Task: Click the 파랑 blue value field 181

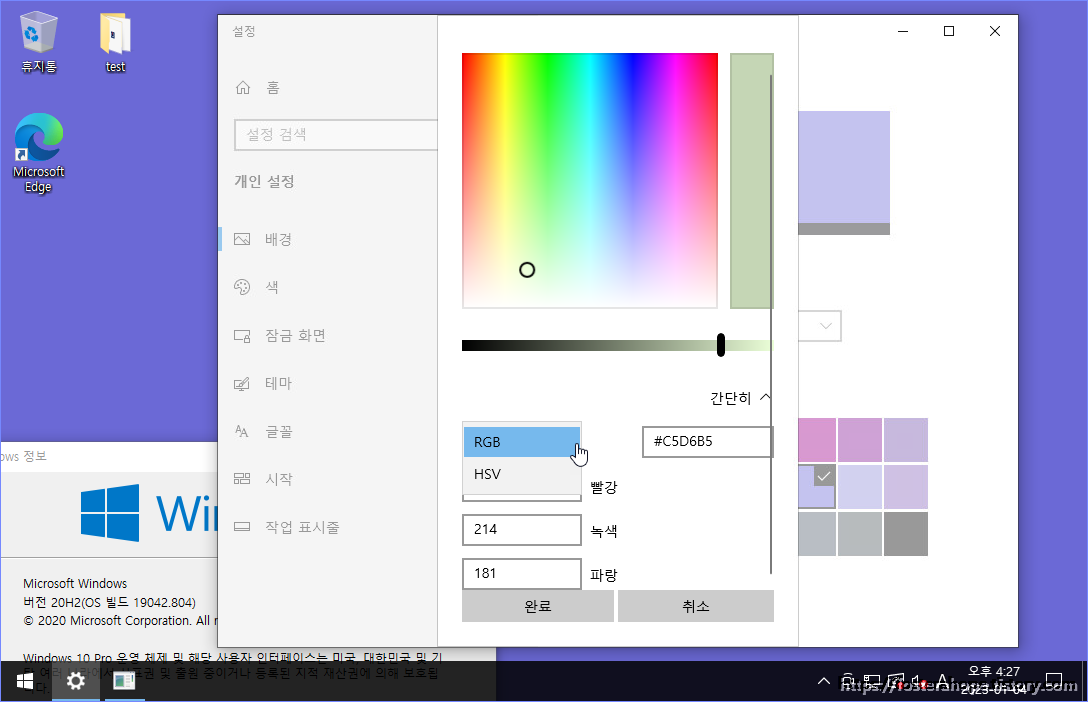Action: point(522,574)
